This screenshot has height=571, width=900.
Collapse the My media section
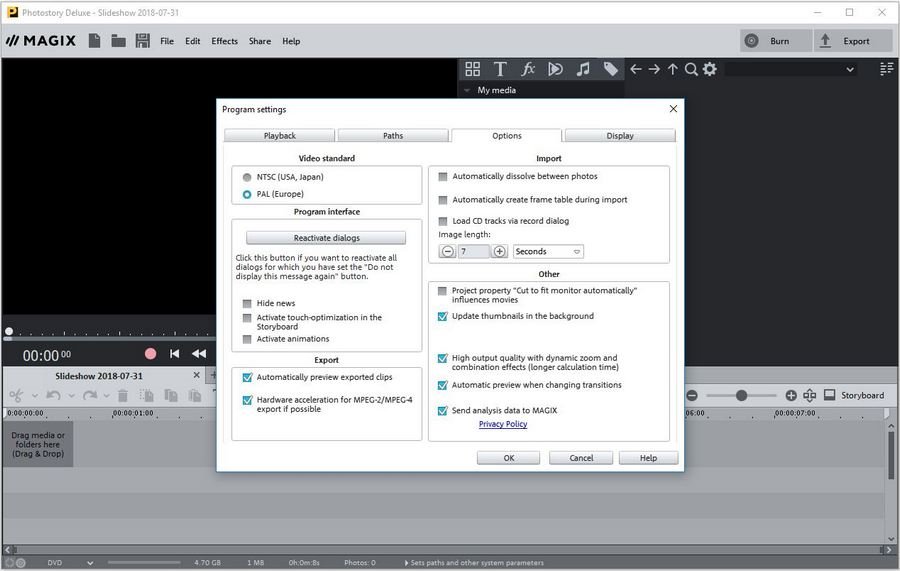[x=467, y=90]
